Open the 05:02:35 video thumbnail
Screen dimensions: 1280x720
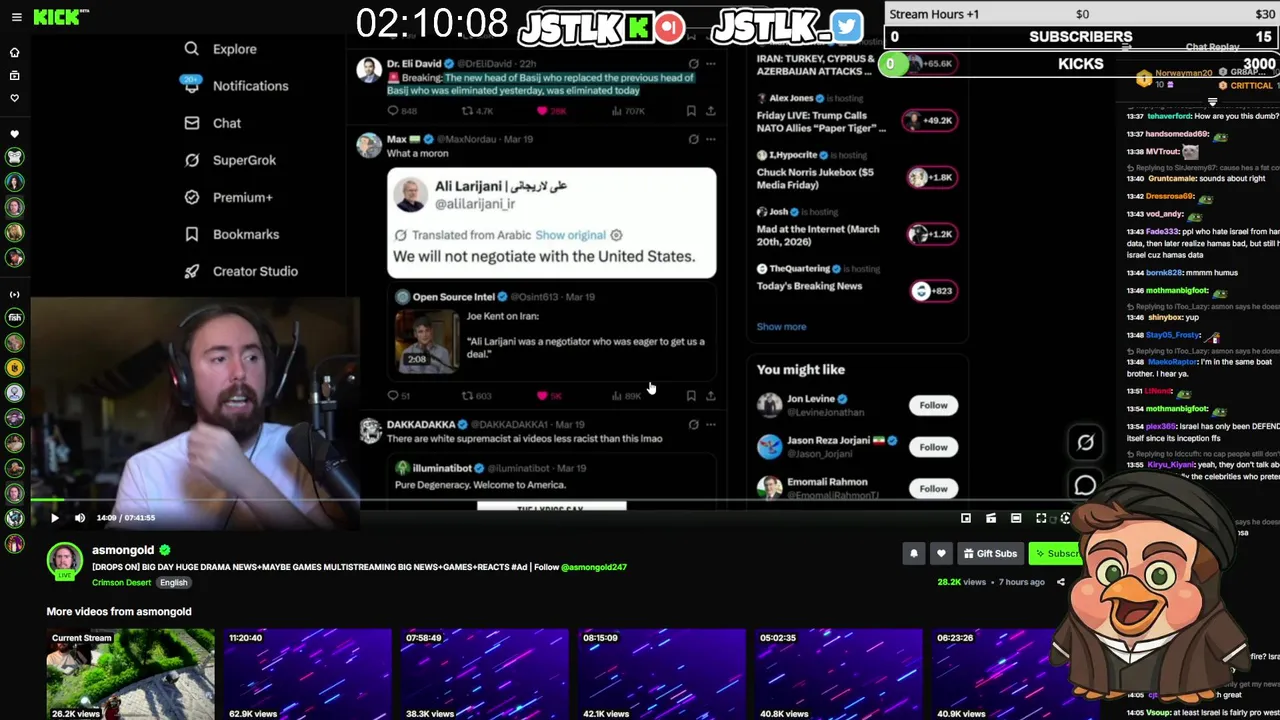(838, 673)
